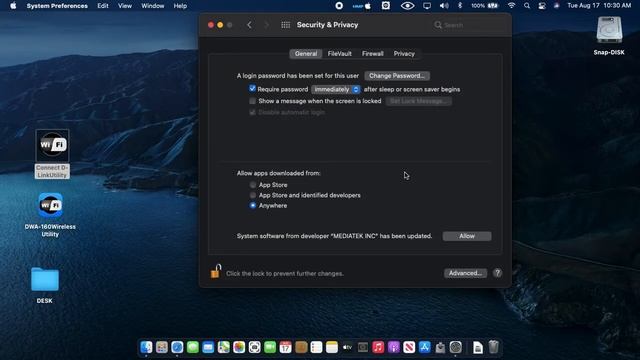Open App Store from the dock

coord(424,347)
